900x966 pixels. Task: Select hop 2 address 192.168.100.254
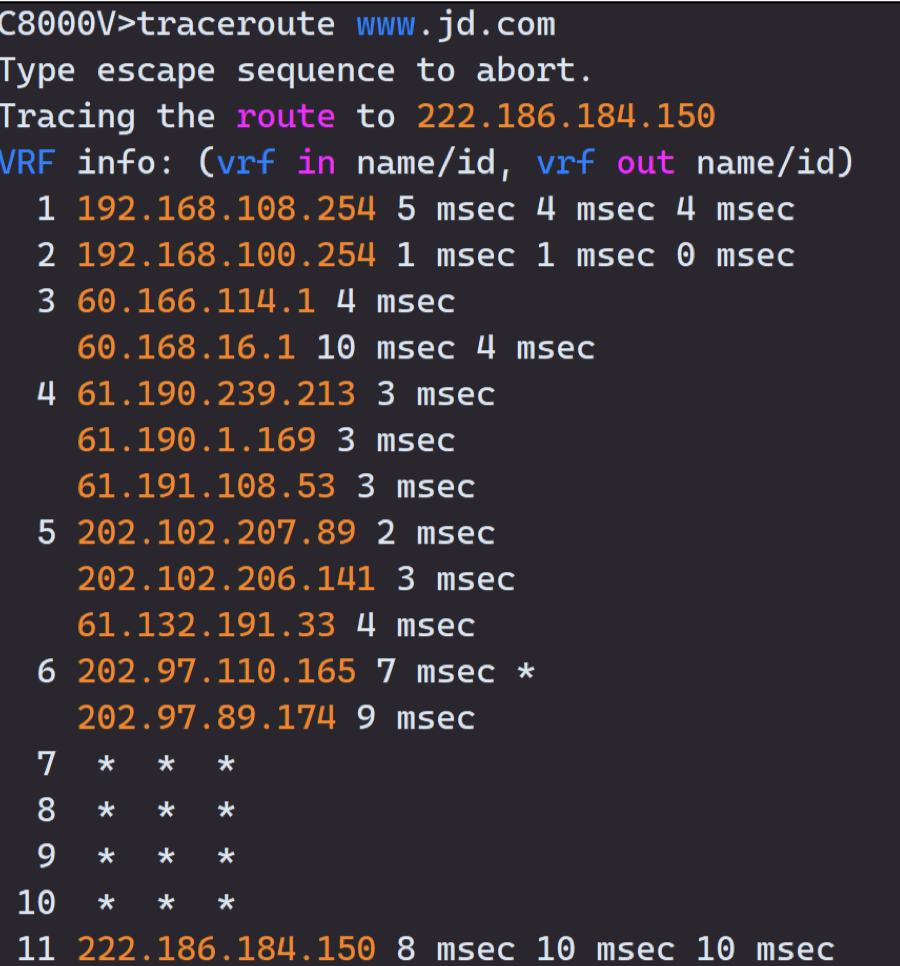[226, 255]
